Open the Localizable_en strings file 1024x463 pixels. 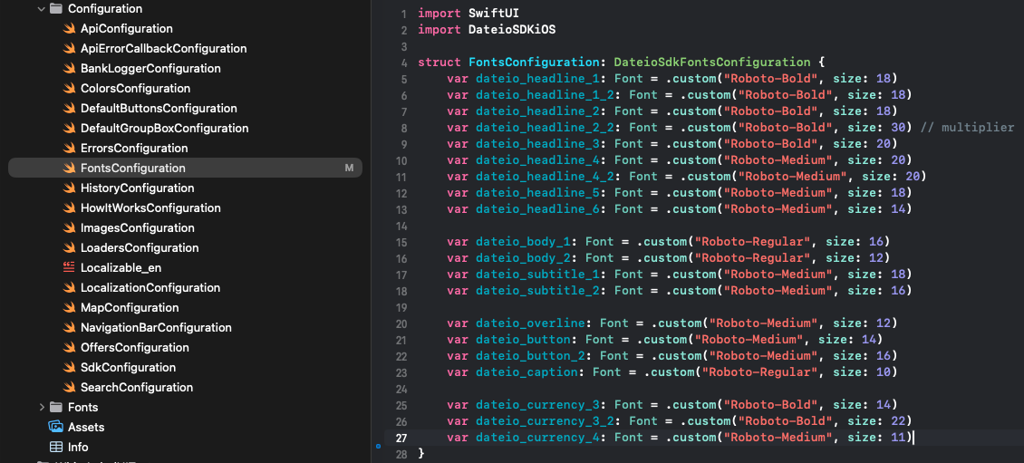pyautogui.click(x=121, y=268)
